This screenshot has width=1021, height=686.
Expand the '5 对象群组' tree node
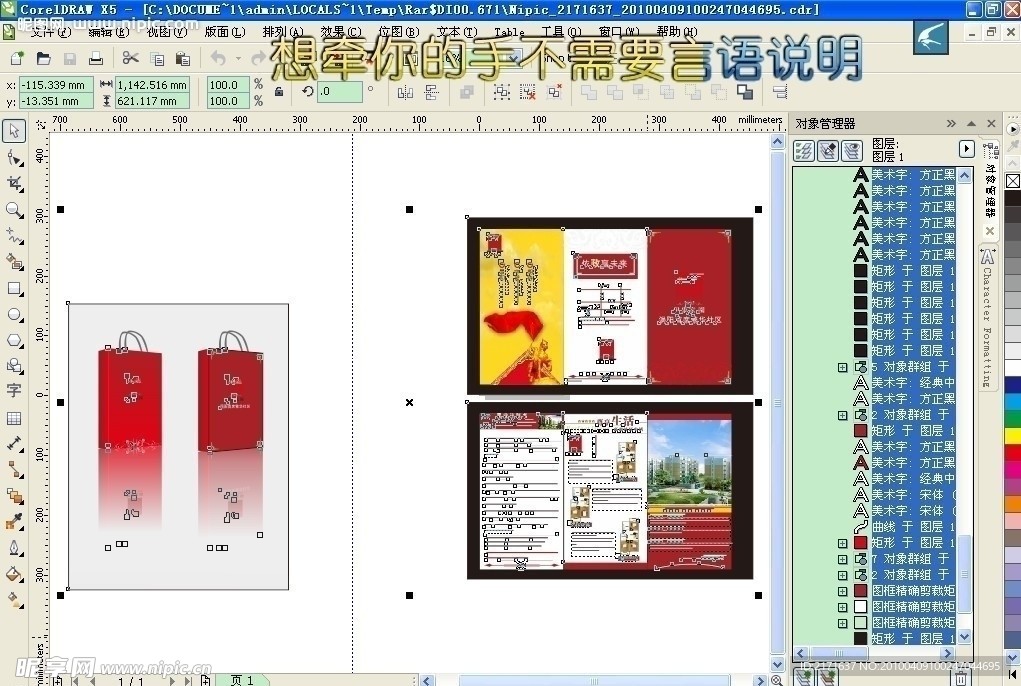843,367
